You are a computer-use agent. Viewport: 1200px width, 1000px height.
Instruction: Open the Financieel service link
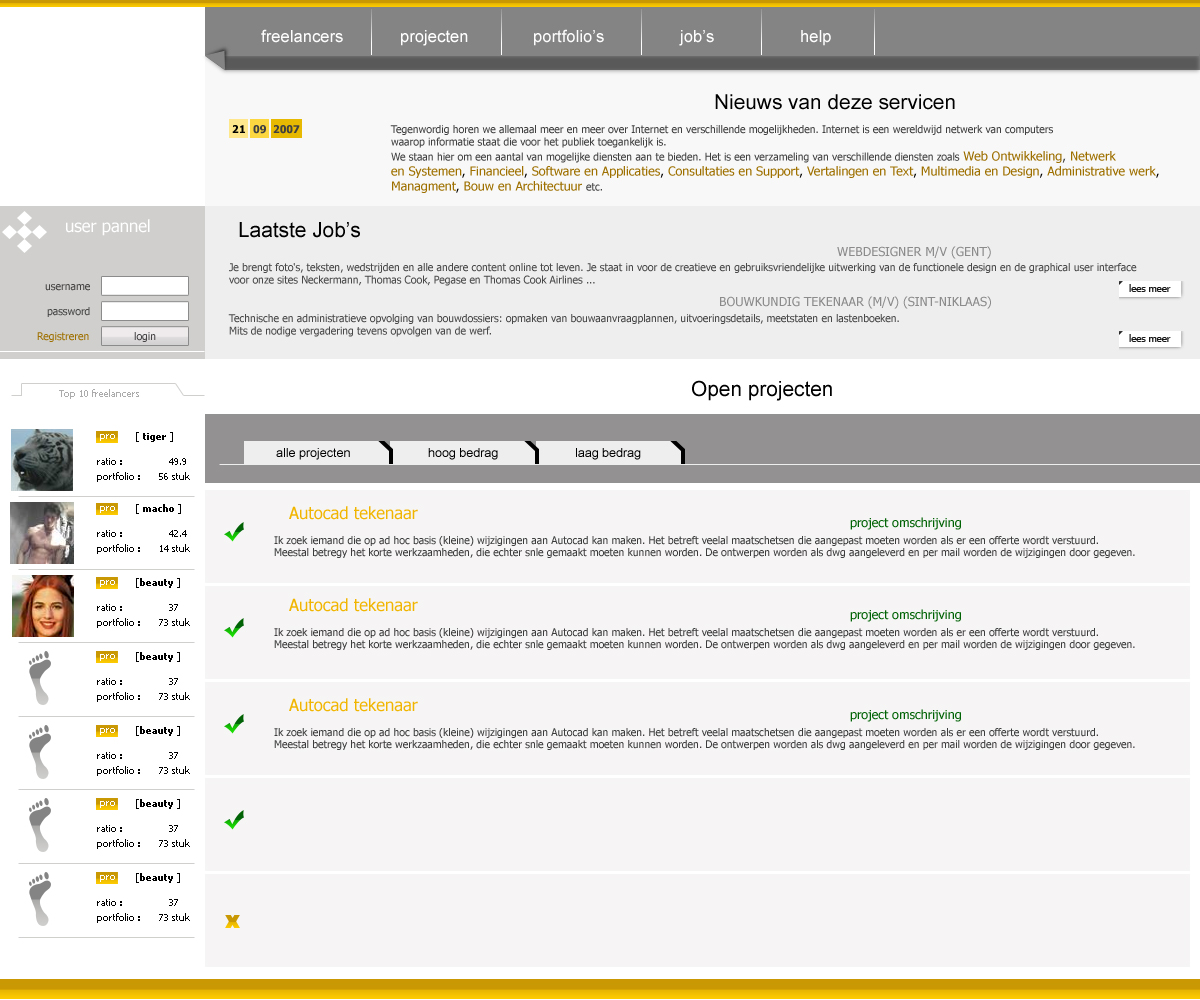click(497, 171)
